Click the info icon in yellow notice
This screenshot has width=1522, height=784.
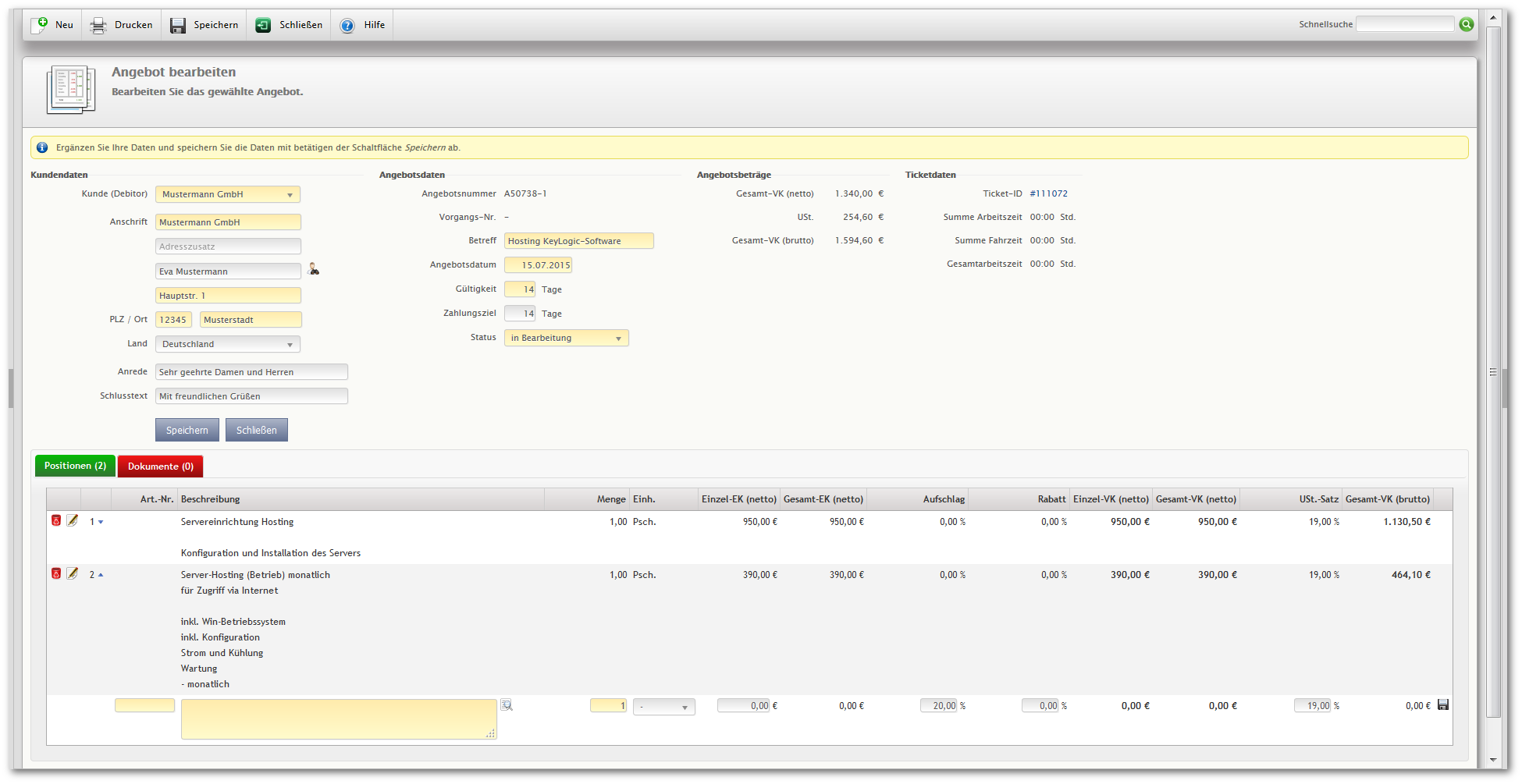[43, 147]
